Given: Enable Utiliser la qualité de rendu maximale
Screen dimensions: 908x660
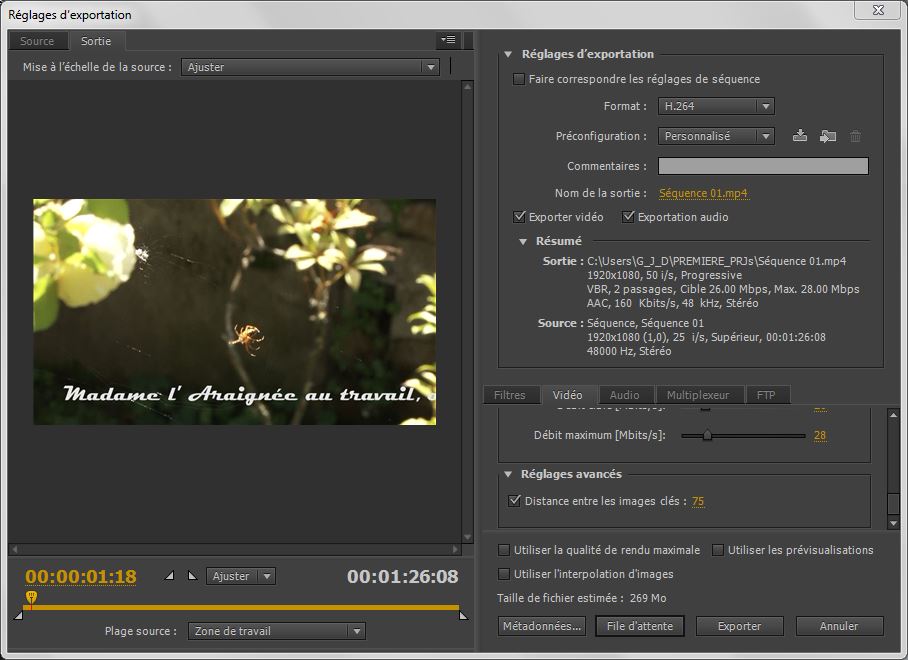Looking at the screenshot, I should [x=504, y=550].
